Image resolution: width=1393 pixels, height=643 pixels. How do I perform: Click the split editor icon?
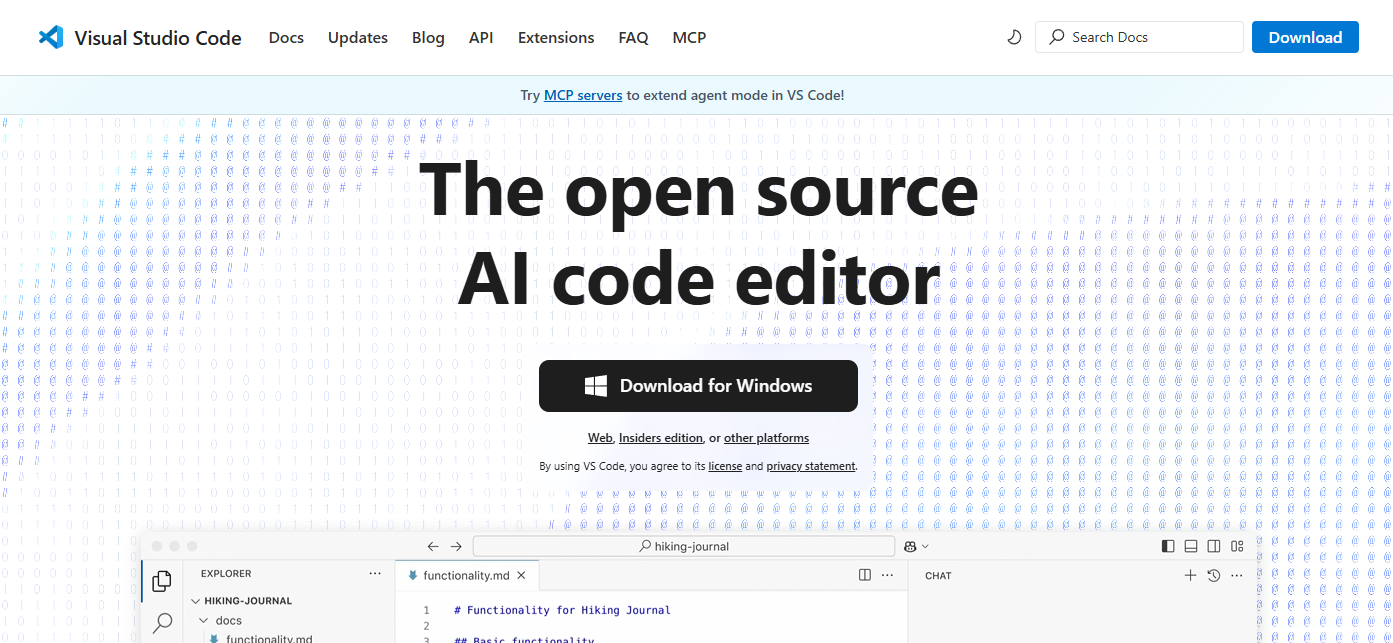(865, 575)
